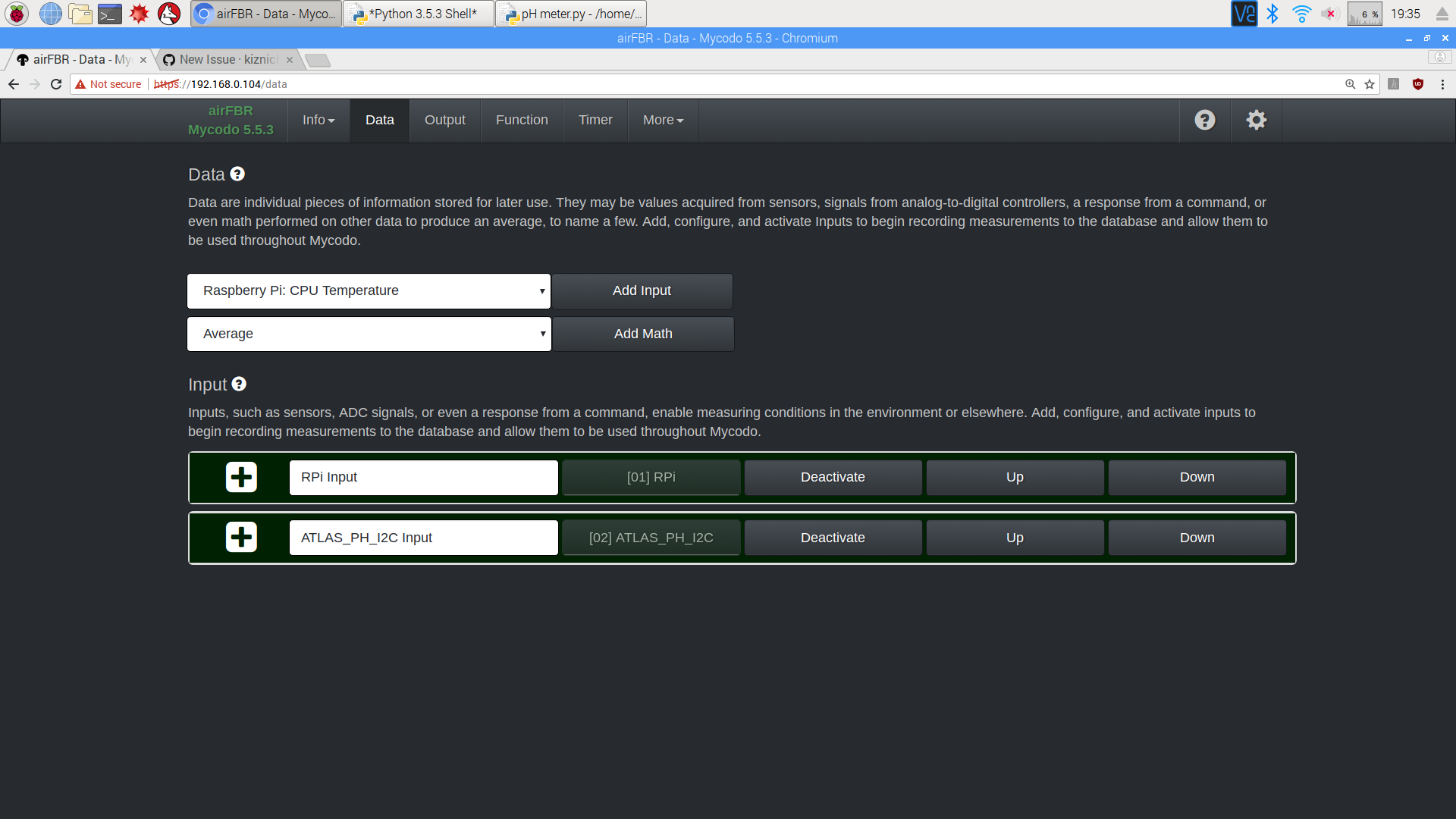Screen dimensions: 1456x819
Task: Open the Wi-Fi network tray icon
Action: pos(1301,13)
